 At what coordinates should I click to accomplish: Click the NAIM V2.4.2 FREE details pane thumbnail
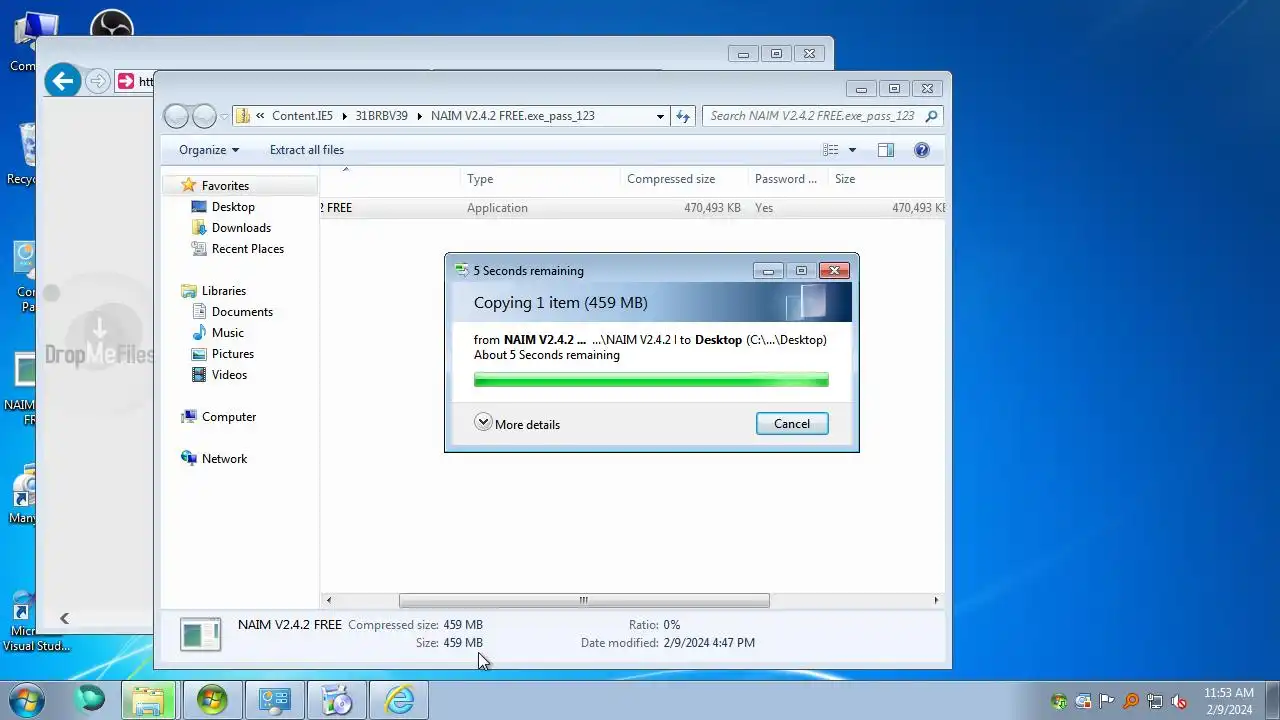click(200, 635)
